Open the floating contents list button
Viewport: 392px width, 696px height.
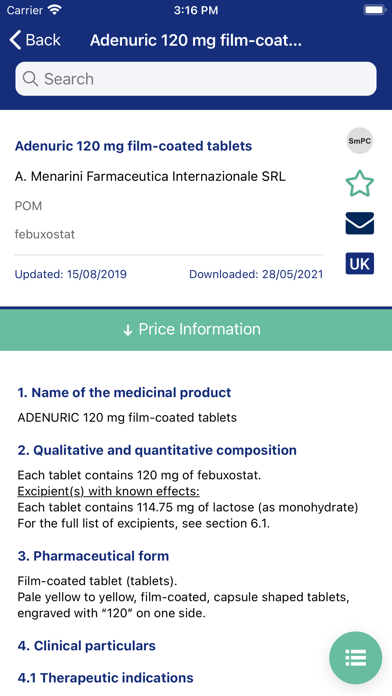pos(356,658)
